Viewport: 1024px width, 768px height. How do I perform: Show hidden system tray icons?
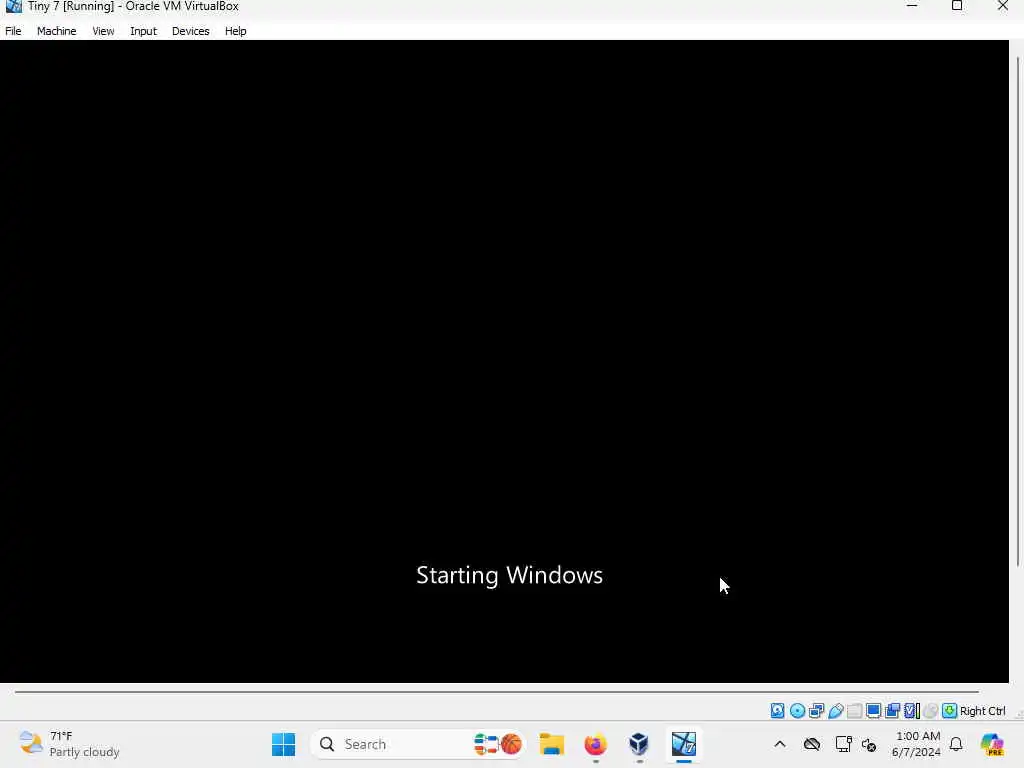click(780, 744)
